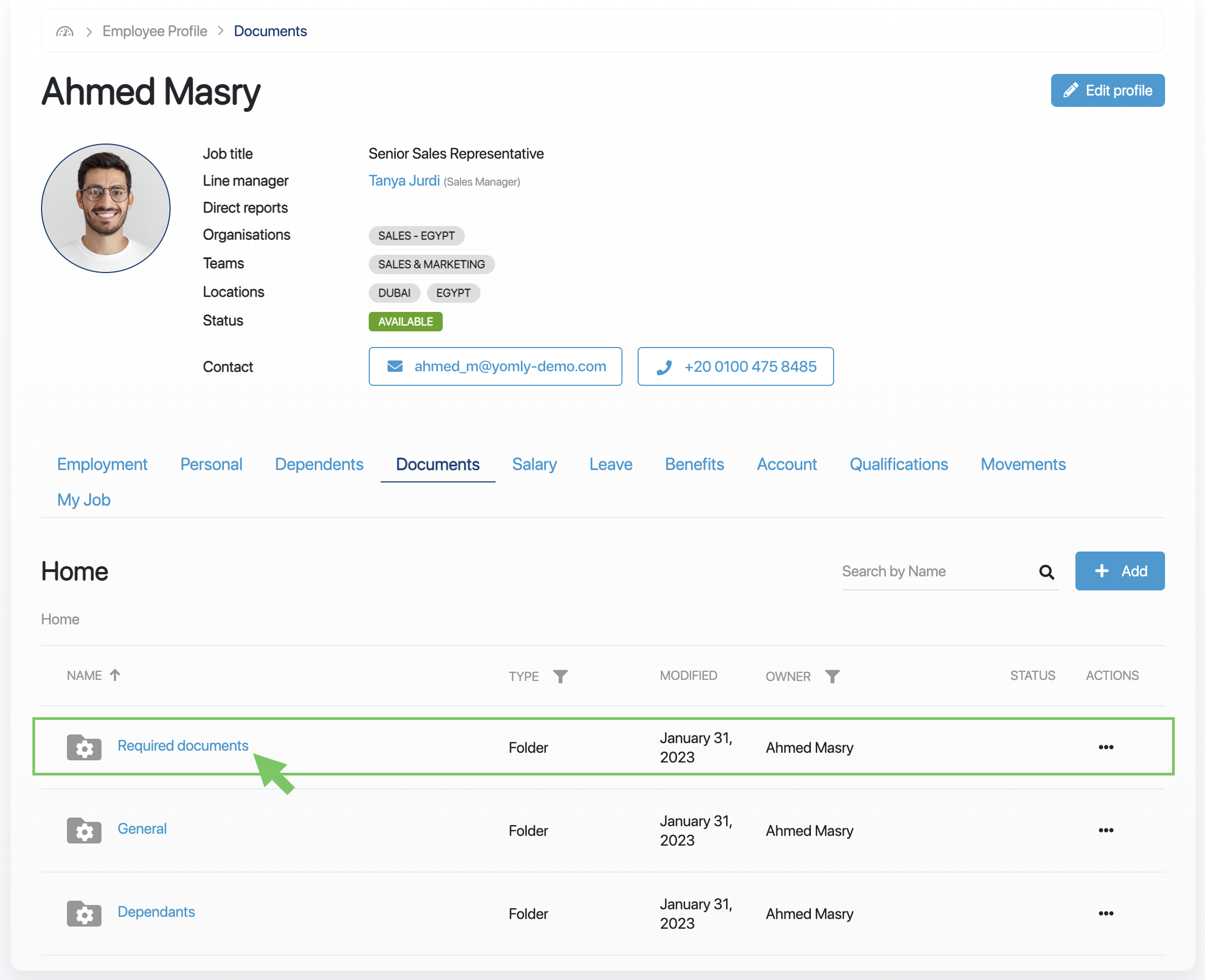Click Ahmed Masry's profile photo

[106, 208]
